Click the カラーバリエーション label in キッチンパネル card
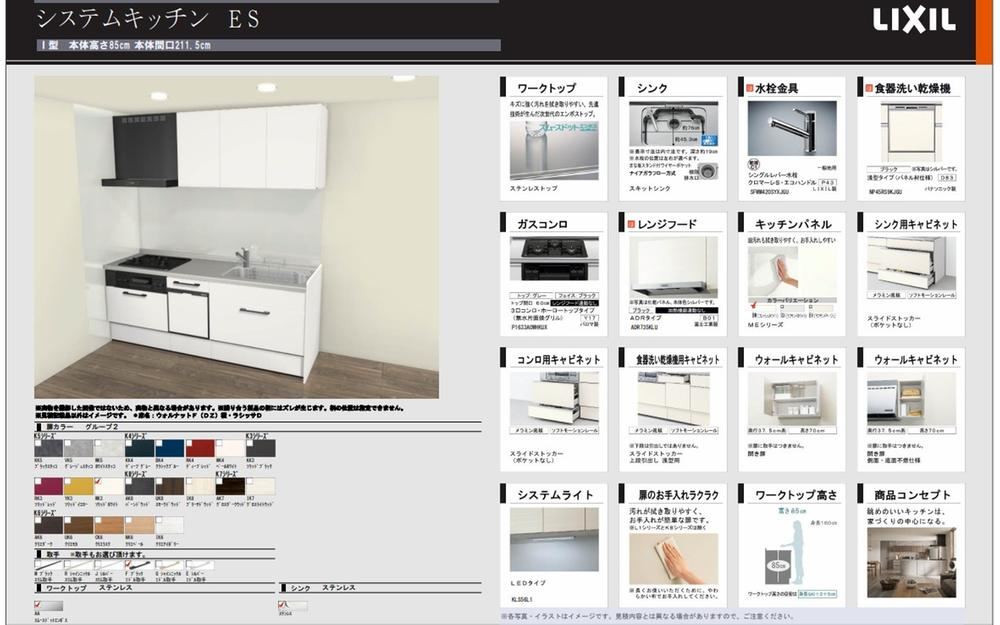This screenshot has height=625, width=1000. click(793, 300)
